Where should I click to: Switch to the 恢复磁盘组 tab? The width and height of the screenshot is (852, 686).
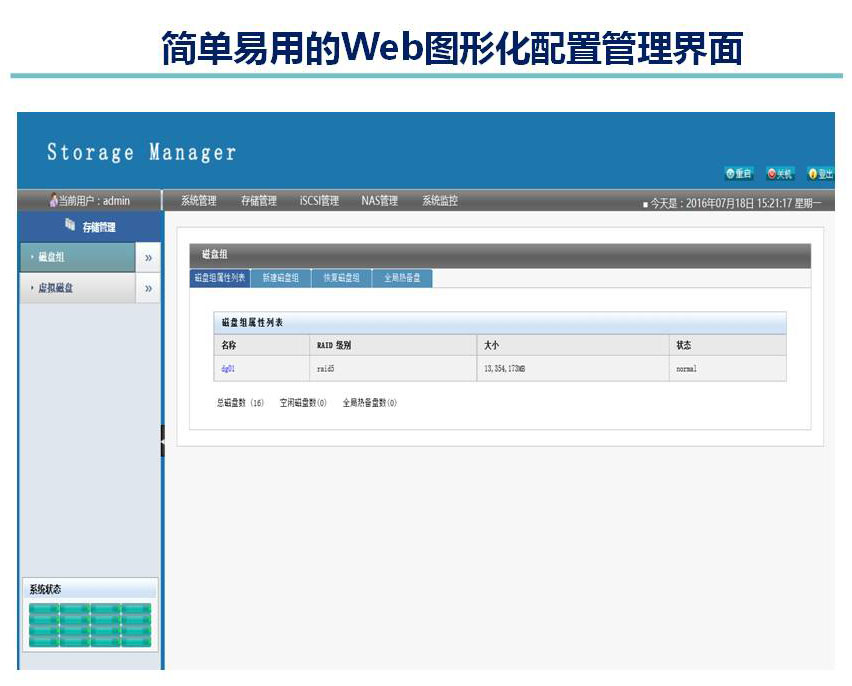pos(341,278)
